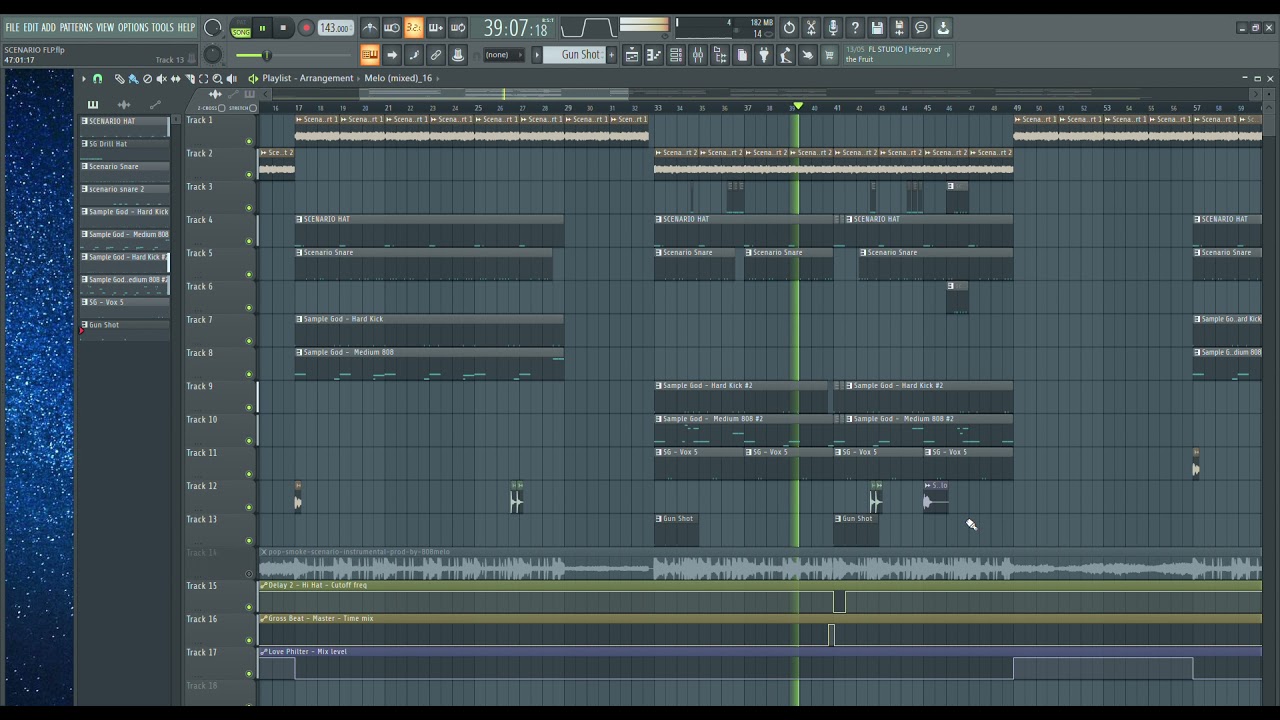Open the Channel rack icon
Viewport: 1280px width, 720px height.
point(675,55)
